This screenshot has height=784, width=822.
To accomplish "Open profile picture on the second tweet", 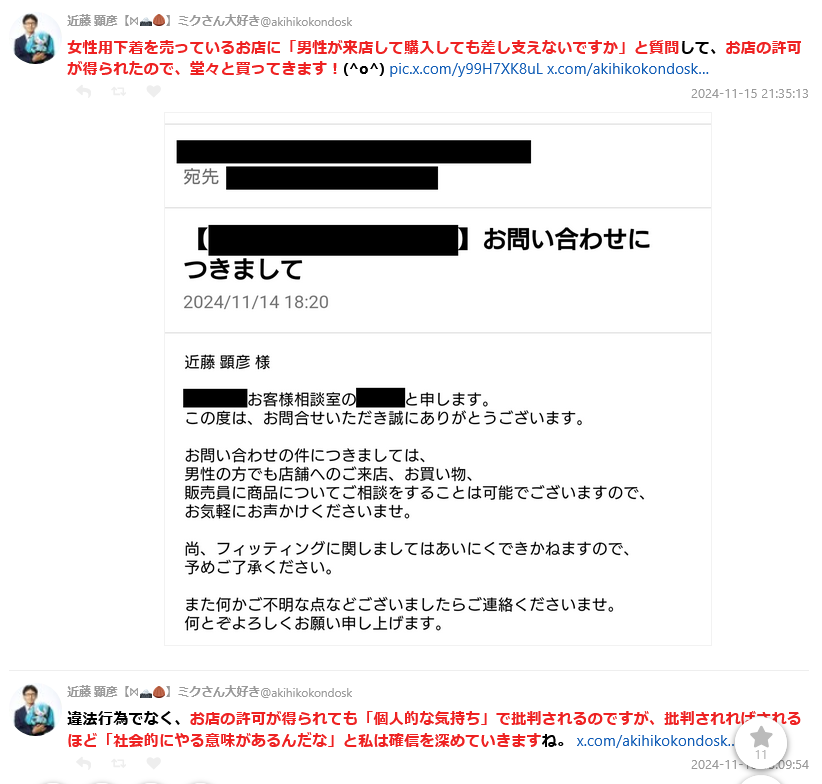I will pos(36,710).
